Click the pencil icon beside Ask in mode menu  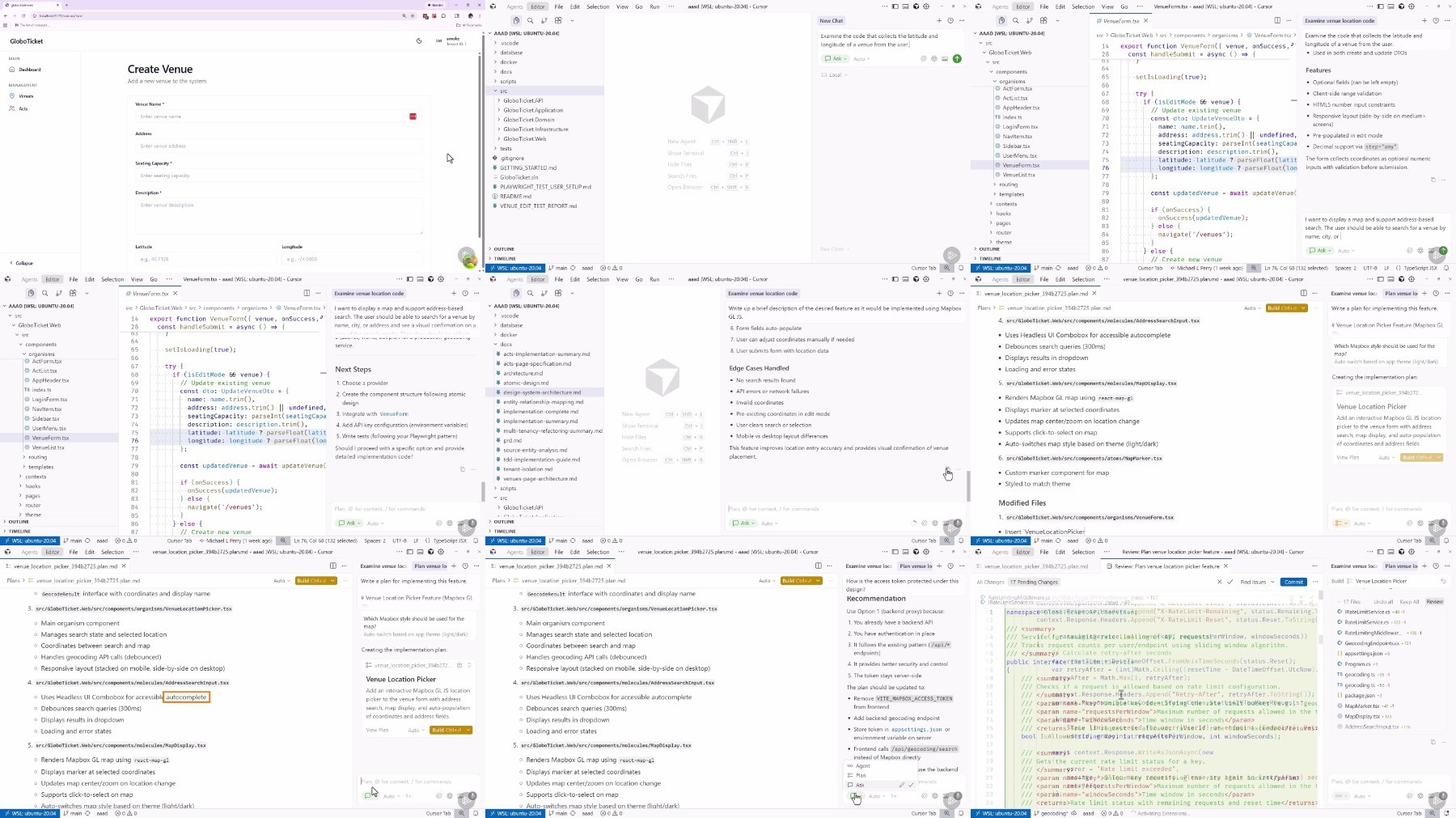click(902, 785)
